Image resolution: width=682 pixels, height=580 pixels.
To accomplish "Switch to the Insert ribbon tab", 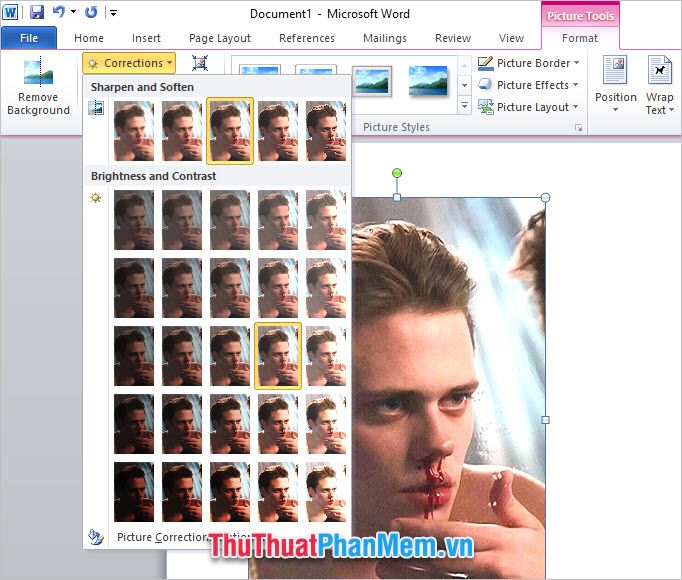I will tap(146, 38).
